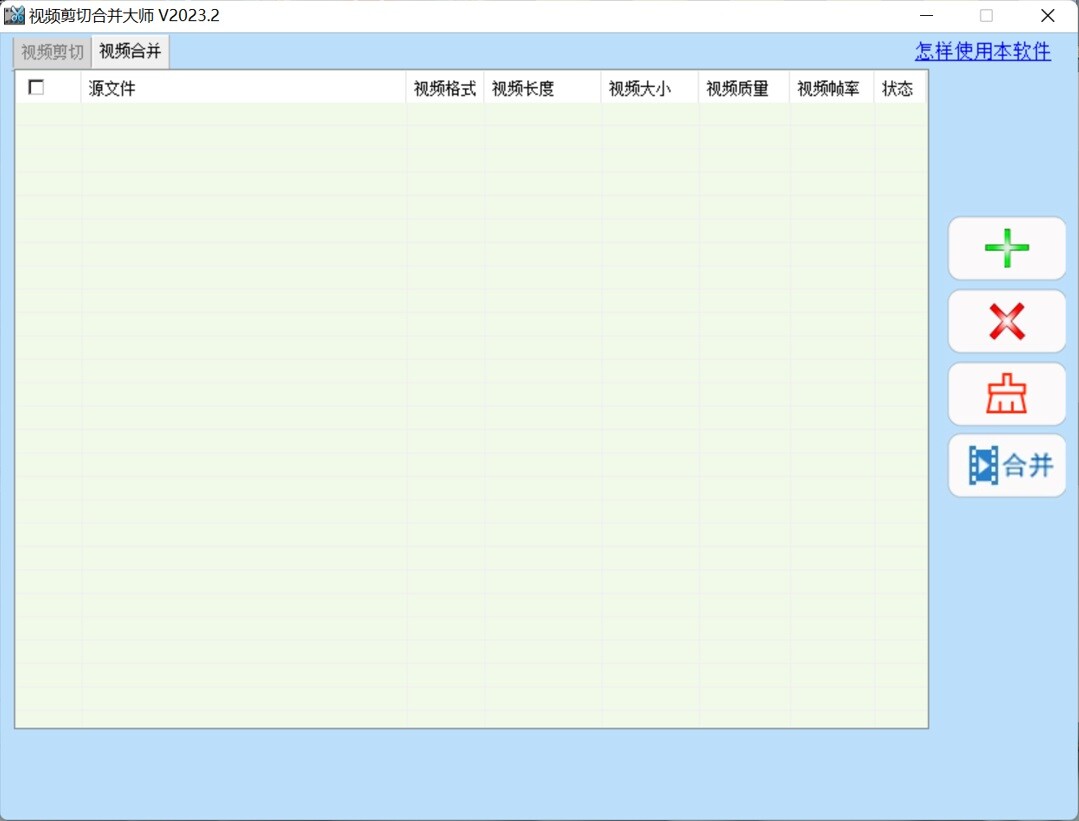Click the 源文件 column header
The height and width of the screenshot is (821, 1079).
click(243, 88)
